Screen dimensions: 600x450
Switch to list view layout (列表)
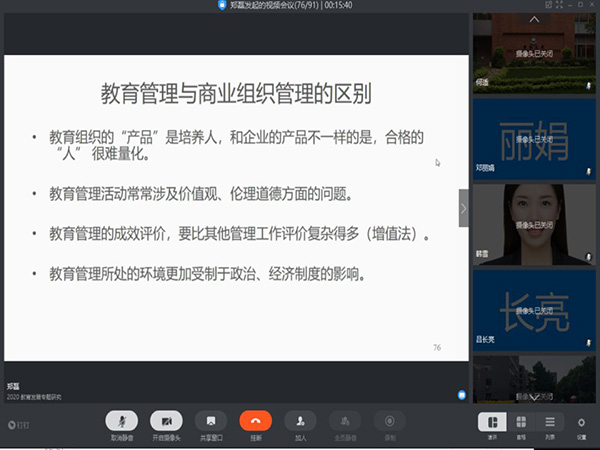point(550,422)
